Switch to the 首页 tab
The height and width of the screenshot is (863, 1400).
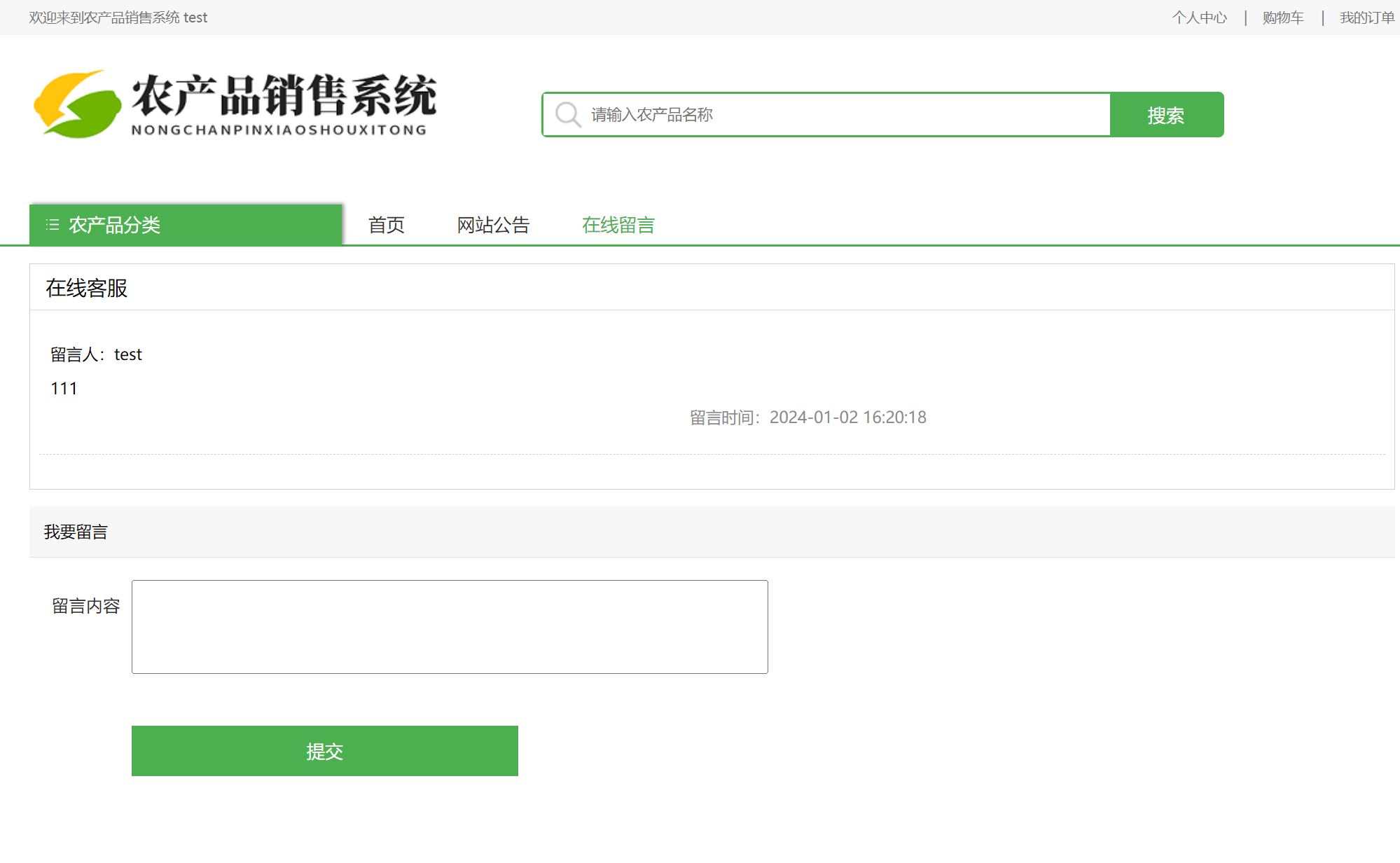coord(386,225)
